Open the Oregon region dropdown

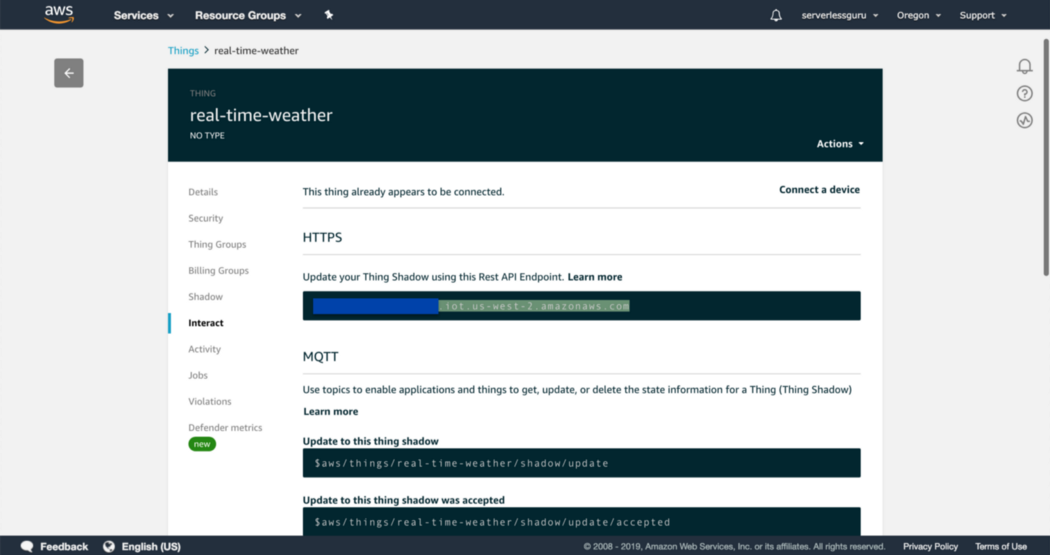(919, 15)
